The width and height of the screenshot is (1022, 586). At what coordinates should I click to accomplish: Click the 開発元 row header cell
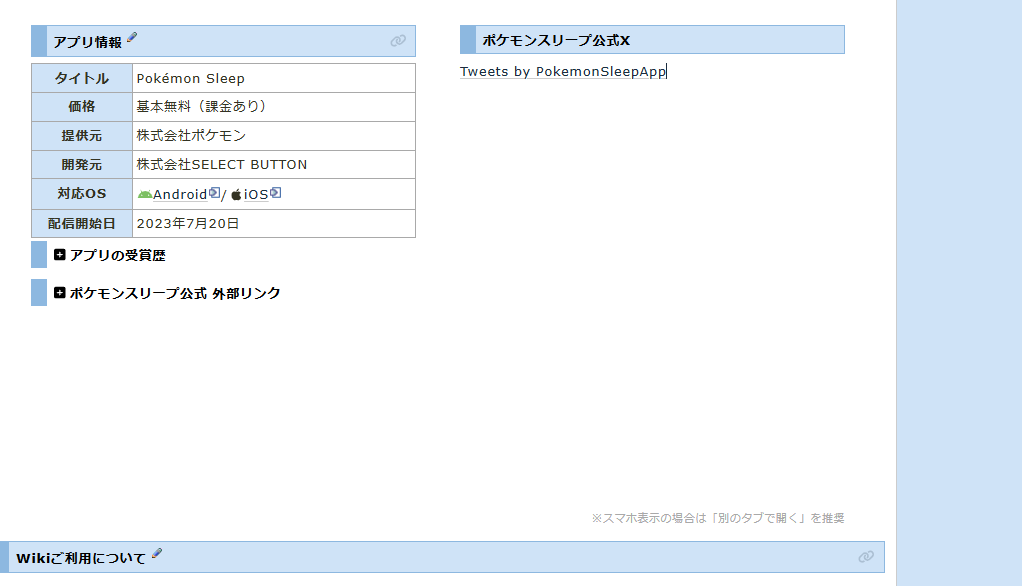click(x=82, y=165)
